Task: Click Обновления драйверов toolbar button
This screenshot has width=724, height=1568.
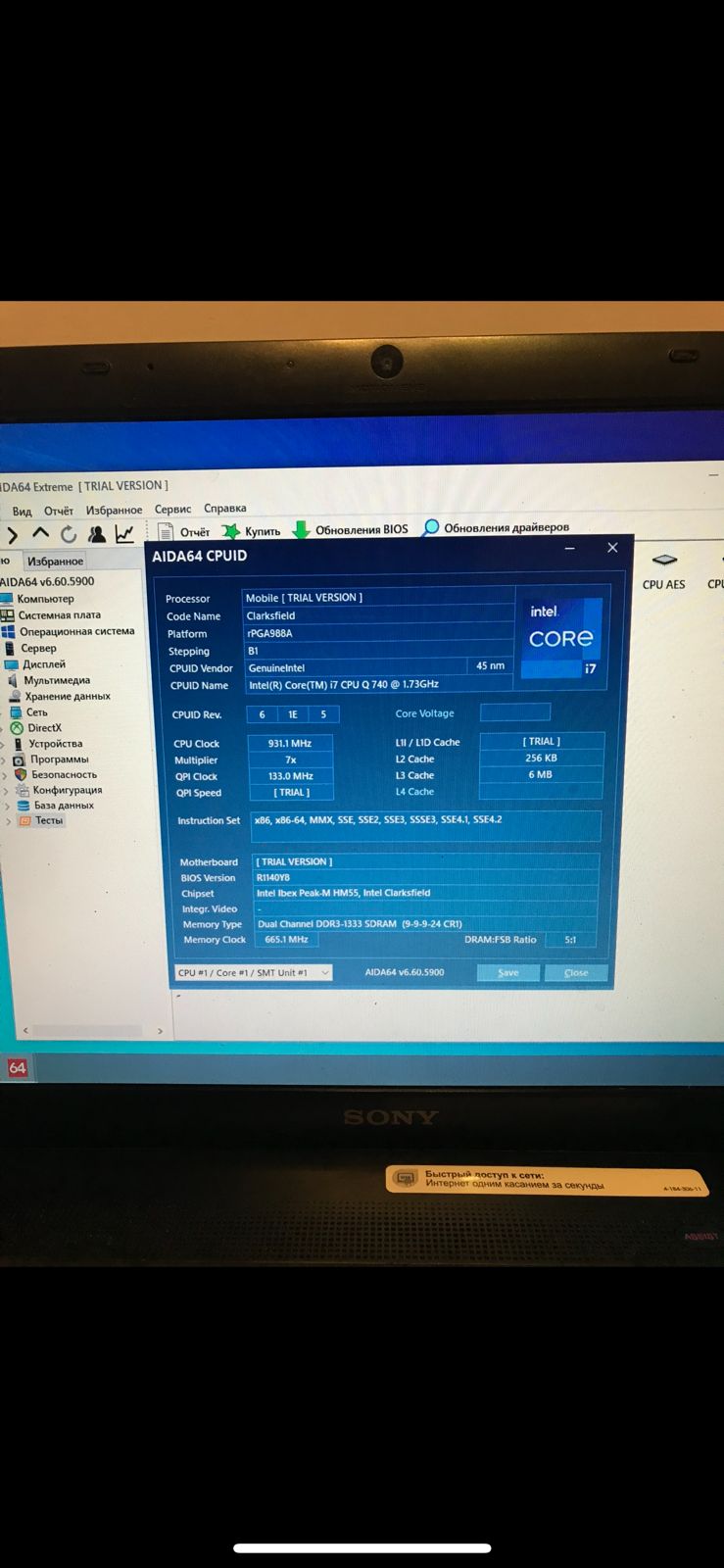Action: 496,527
